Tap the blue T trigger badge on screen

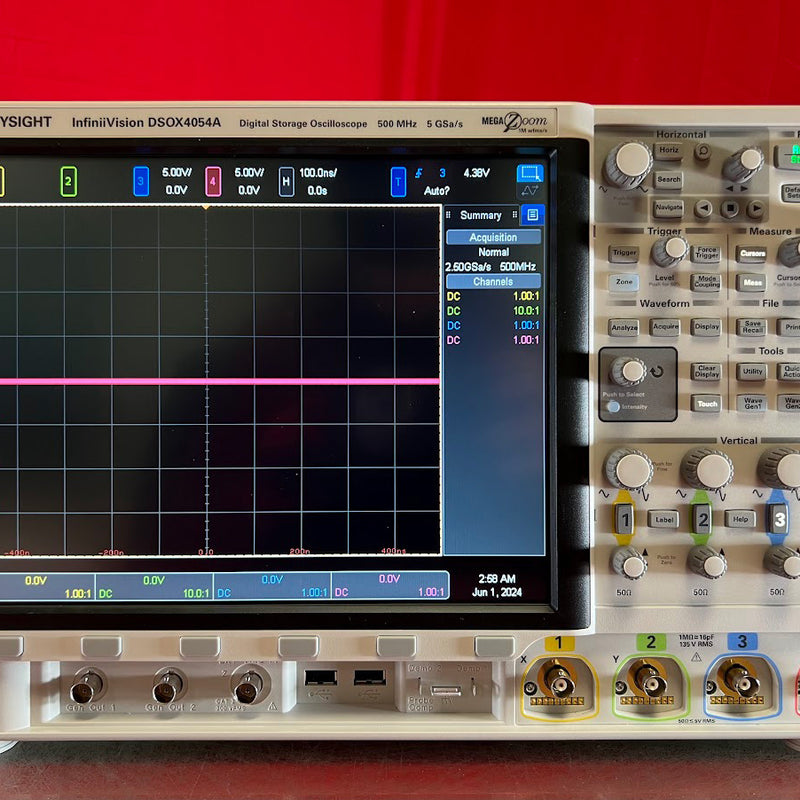pos(398,182)
